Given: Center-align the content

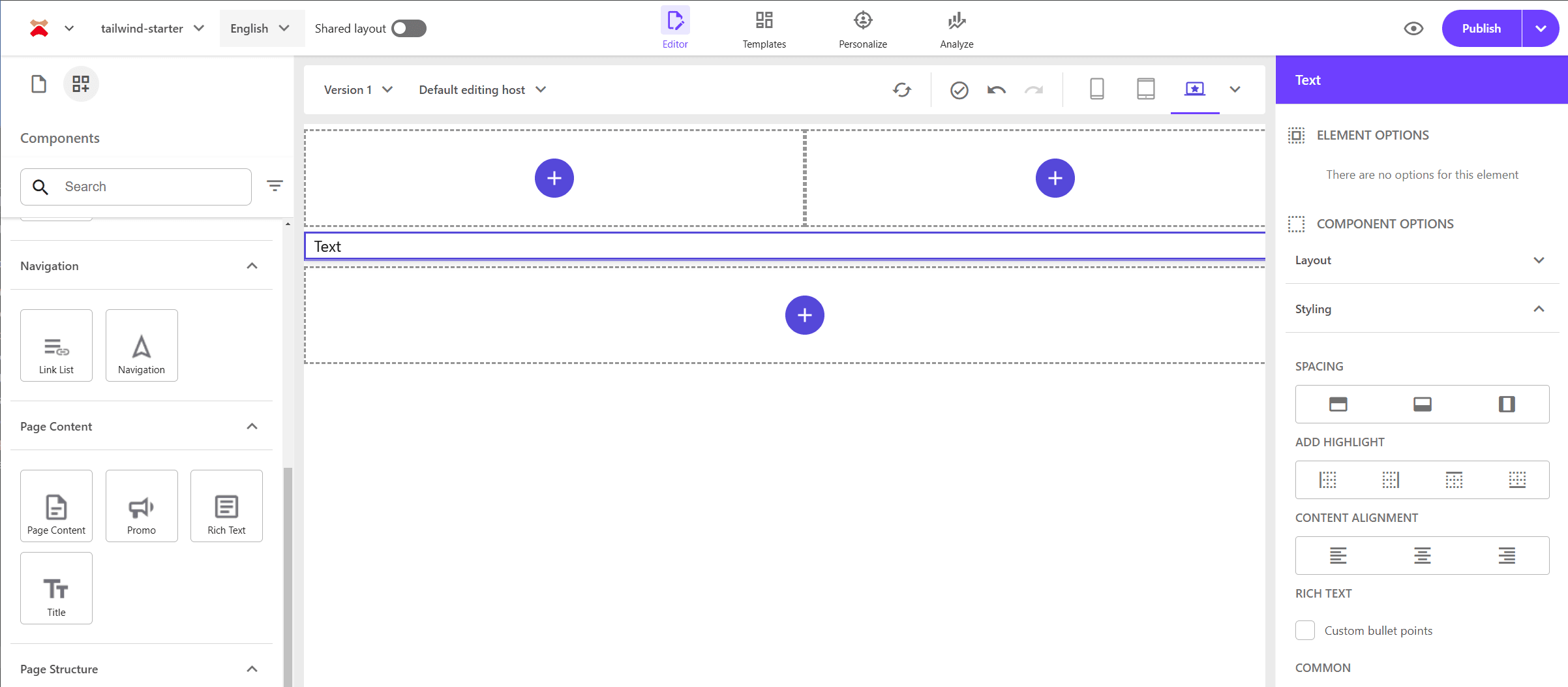Looking at the screenshot, I should [1422, 555].
